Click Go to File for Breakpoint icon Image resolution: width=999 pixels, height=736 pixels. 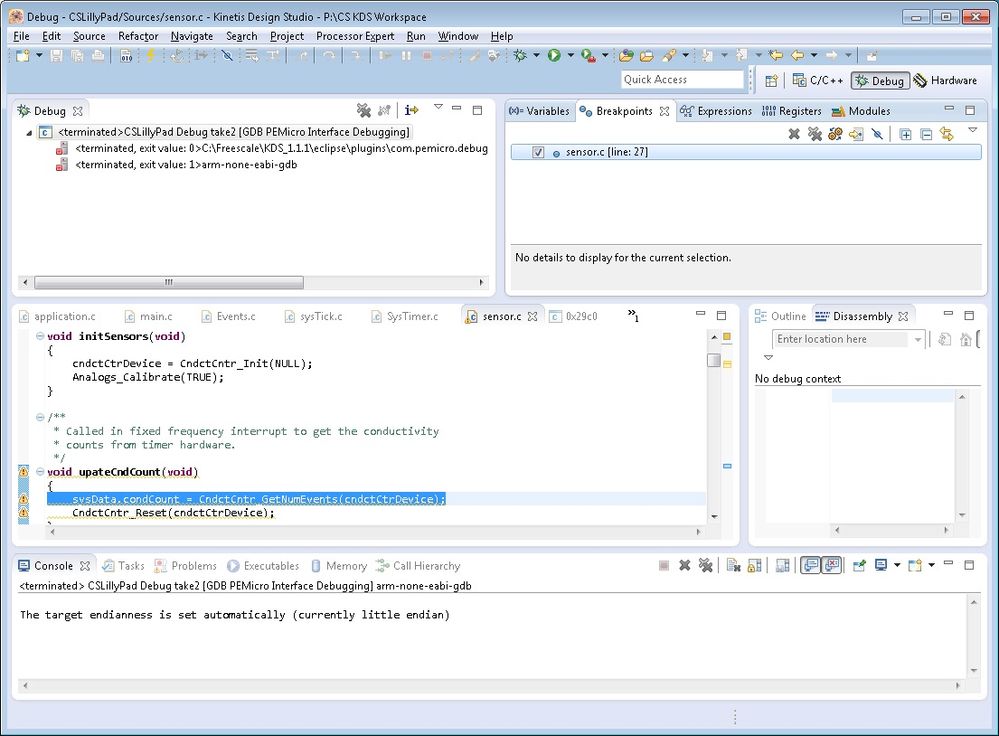coord(856,134)
